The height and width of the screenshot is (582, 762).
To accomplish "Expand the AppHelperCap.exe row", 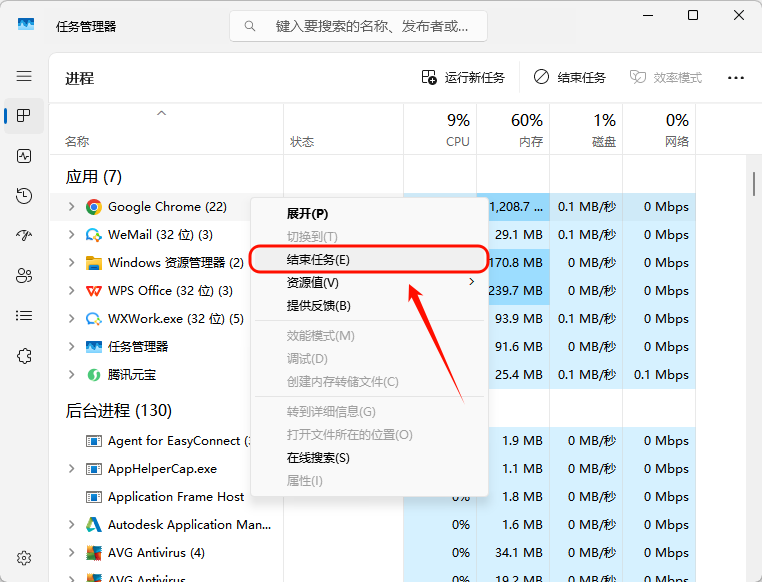I will [71, 469].
